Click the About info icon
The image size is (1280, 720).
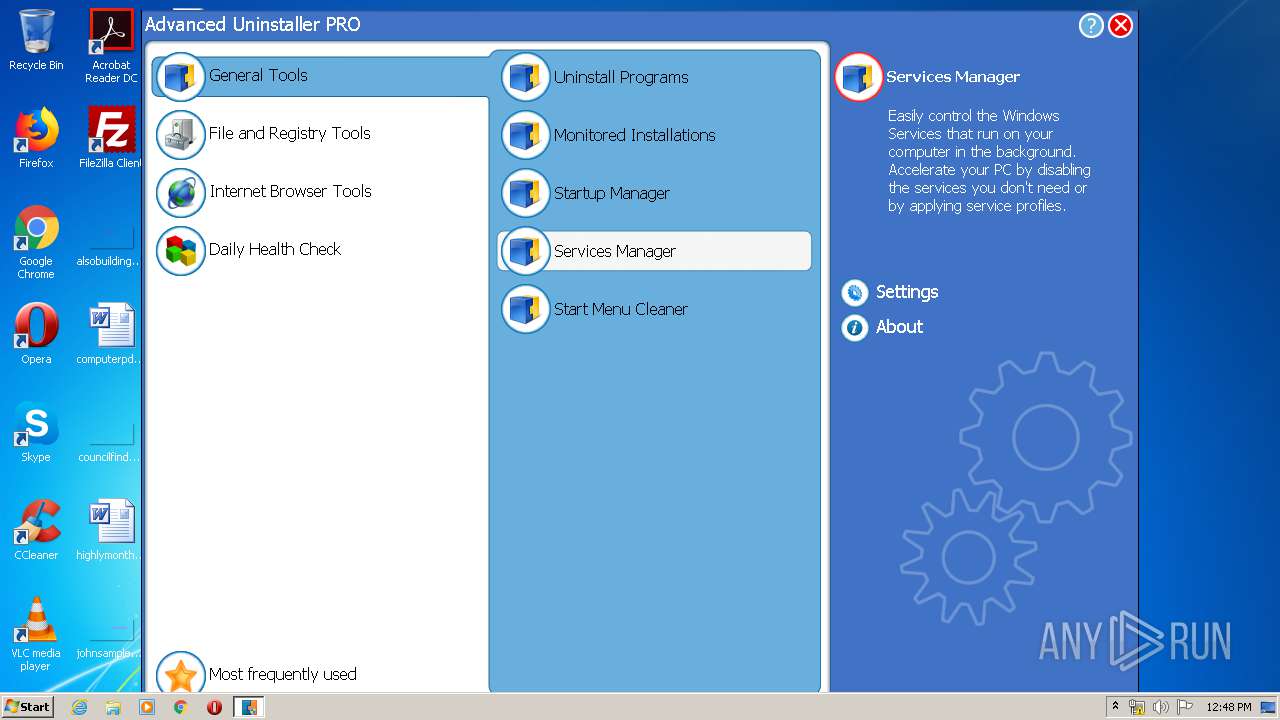[854, 327]
